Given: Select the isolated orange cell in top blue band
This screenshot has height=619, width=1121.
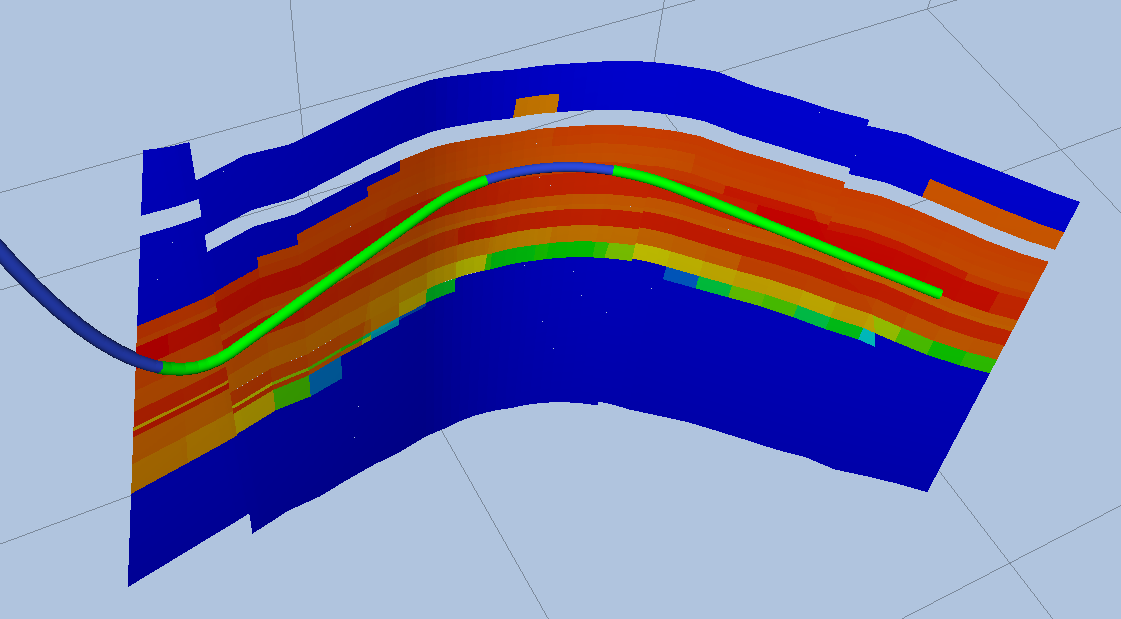Looking at the screenshot, I should [536, 105].
